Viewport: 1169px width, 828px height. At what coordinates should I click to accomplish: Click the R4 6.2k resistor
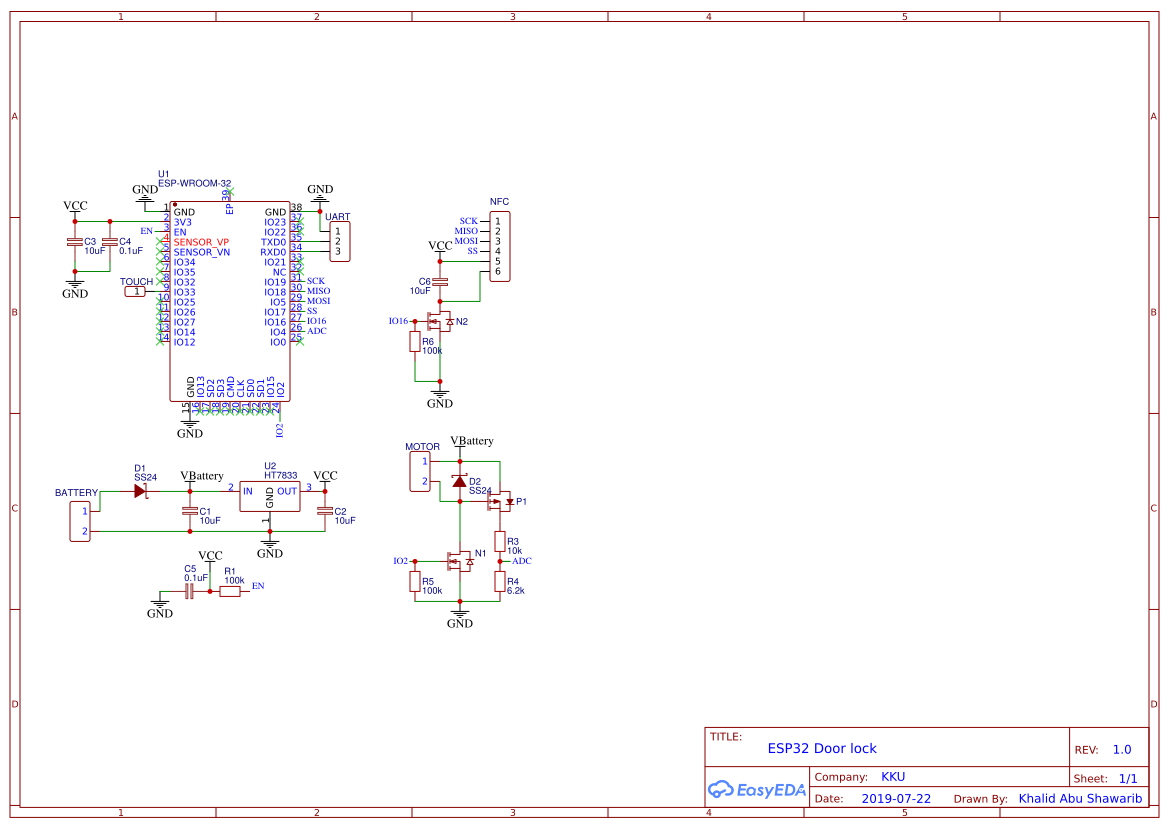tap(499, 582)
